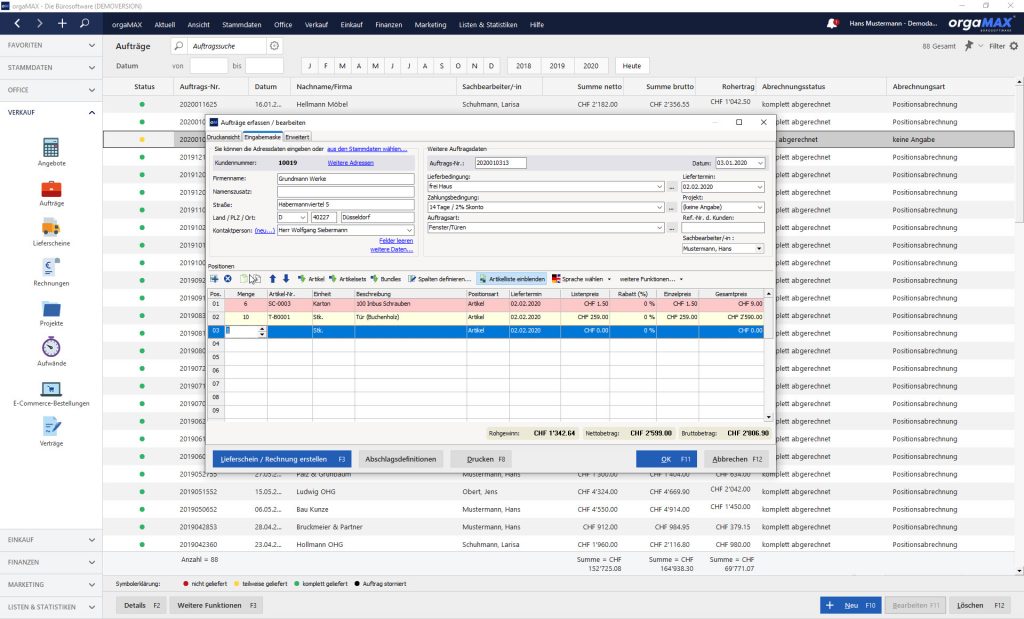
Task: Go back with the left arrow
Action: click(x=18, y=24)
